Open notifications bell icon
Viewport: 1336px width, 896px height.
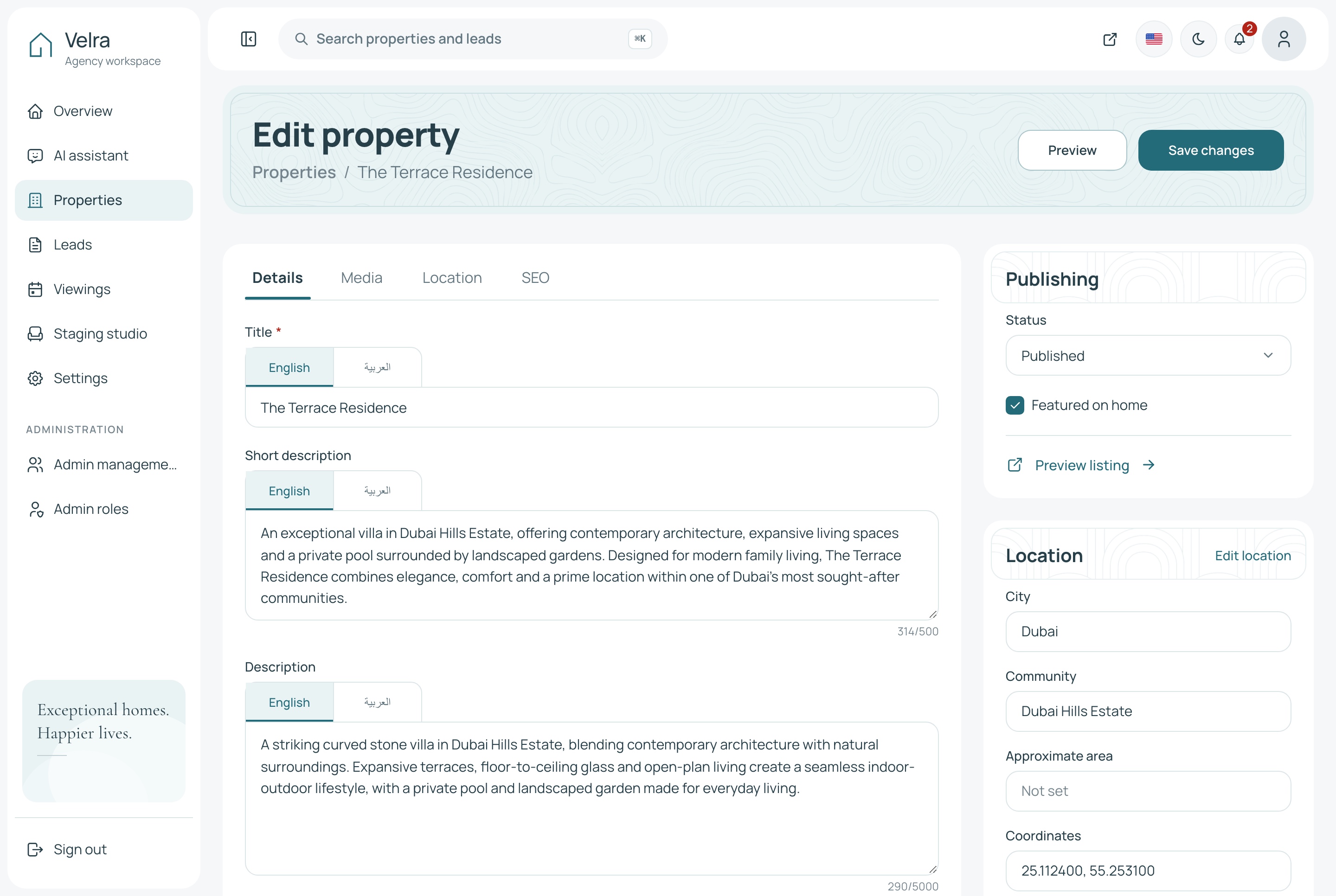(x=1240, y=39)
